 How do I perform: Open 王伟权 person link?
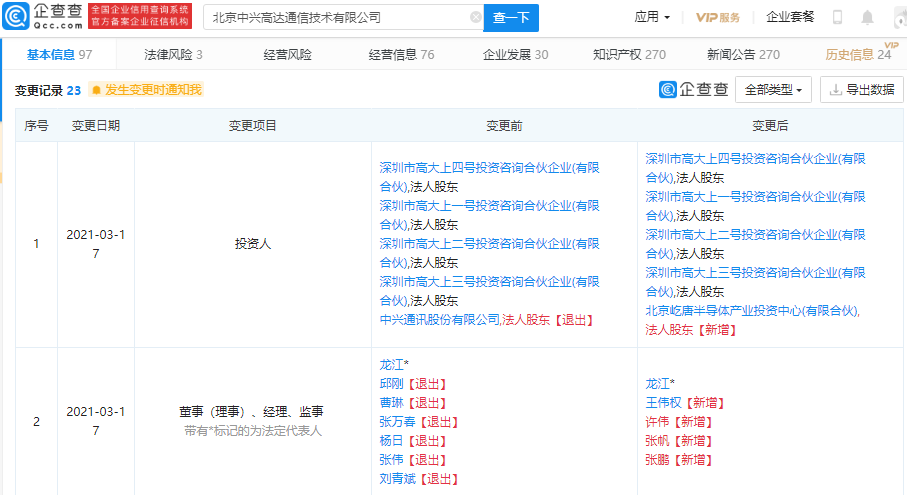pyautogui.click(x=663, y=402)
